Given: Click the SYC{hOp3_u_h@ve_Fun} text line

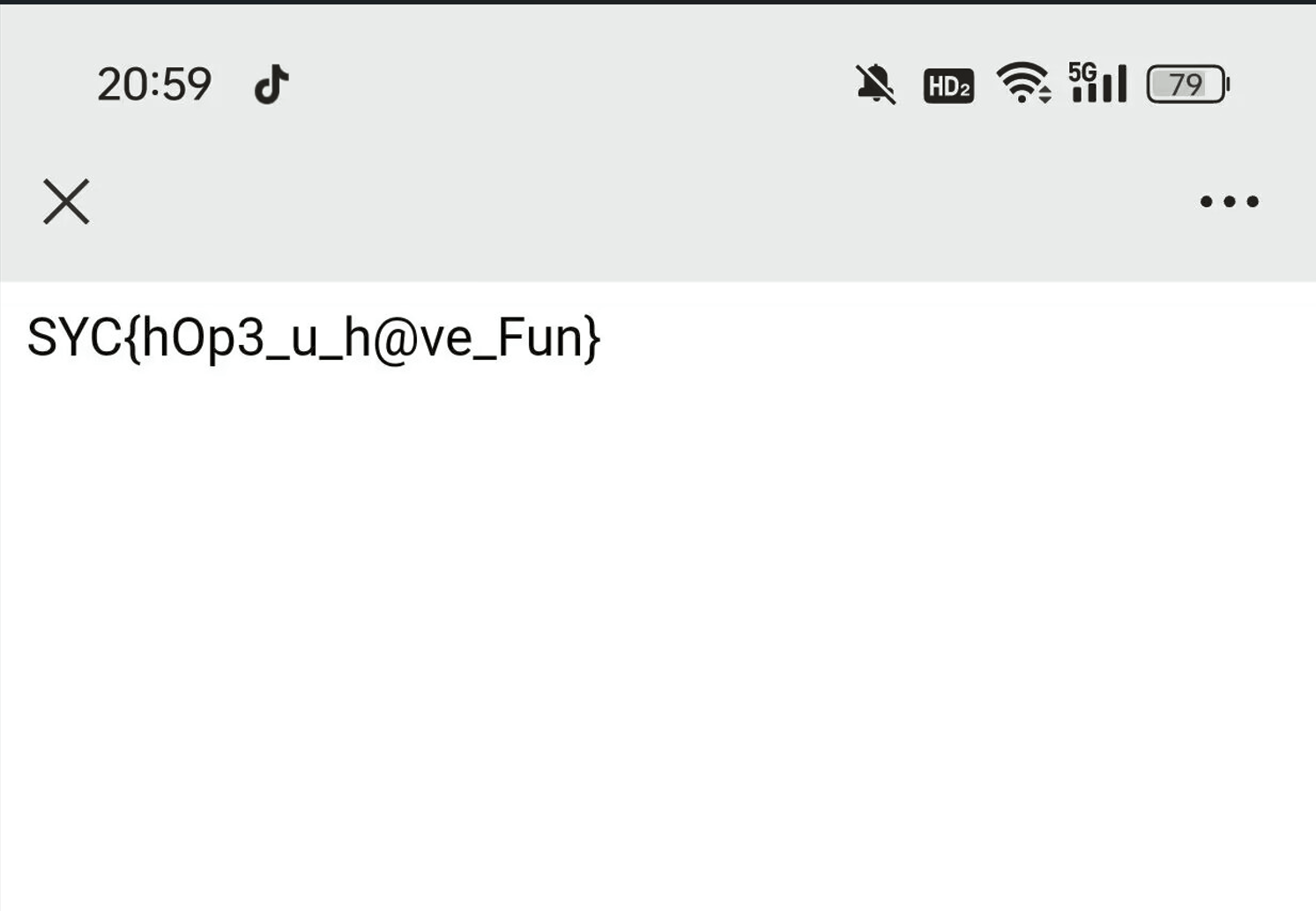Looking at the screenshot, I should pyautogui.click(x=314, y=339).
